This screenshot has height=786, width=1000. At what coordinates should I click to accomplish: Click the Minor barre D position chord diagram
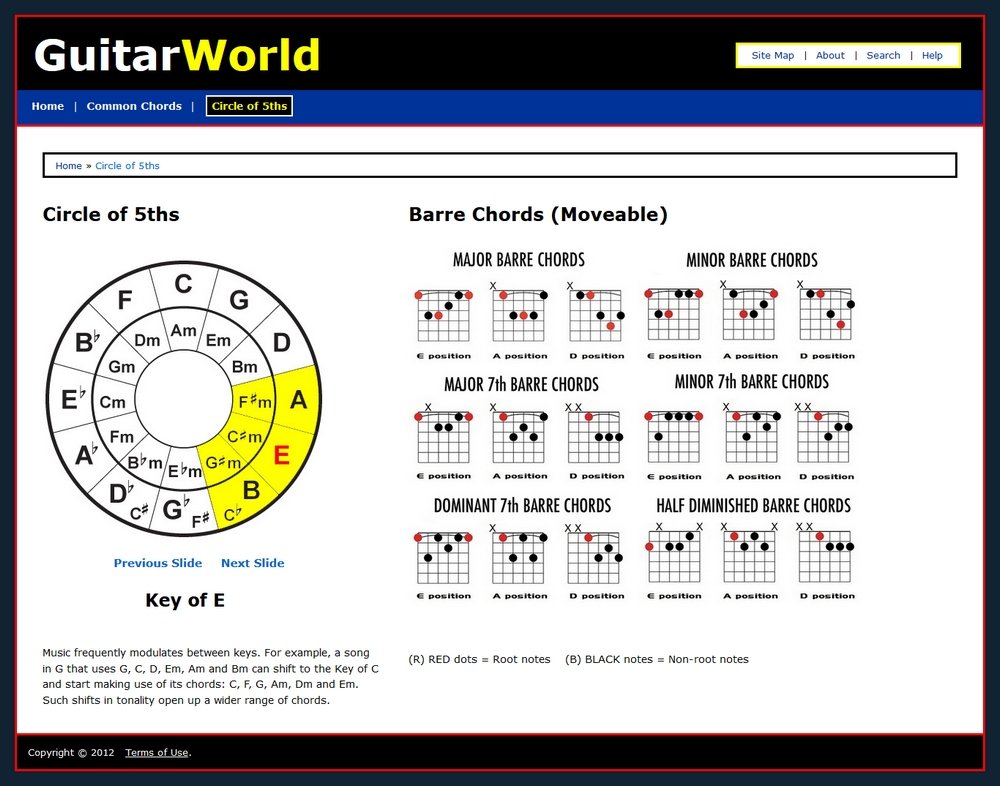pyautogui.click(x=827, y=320)
